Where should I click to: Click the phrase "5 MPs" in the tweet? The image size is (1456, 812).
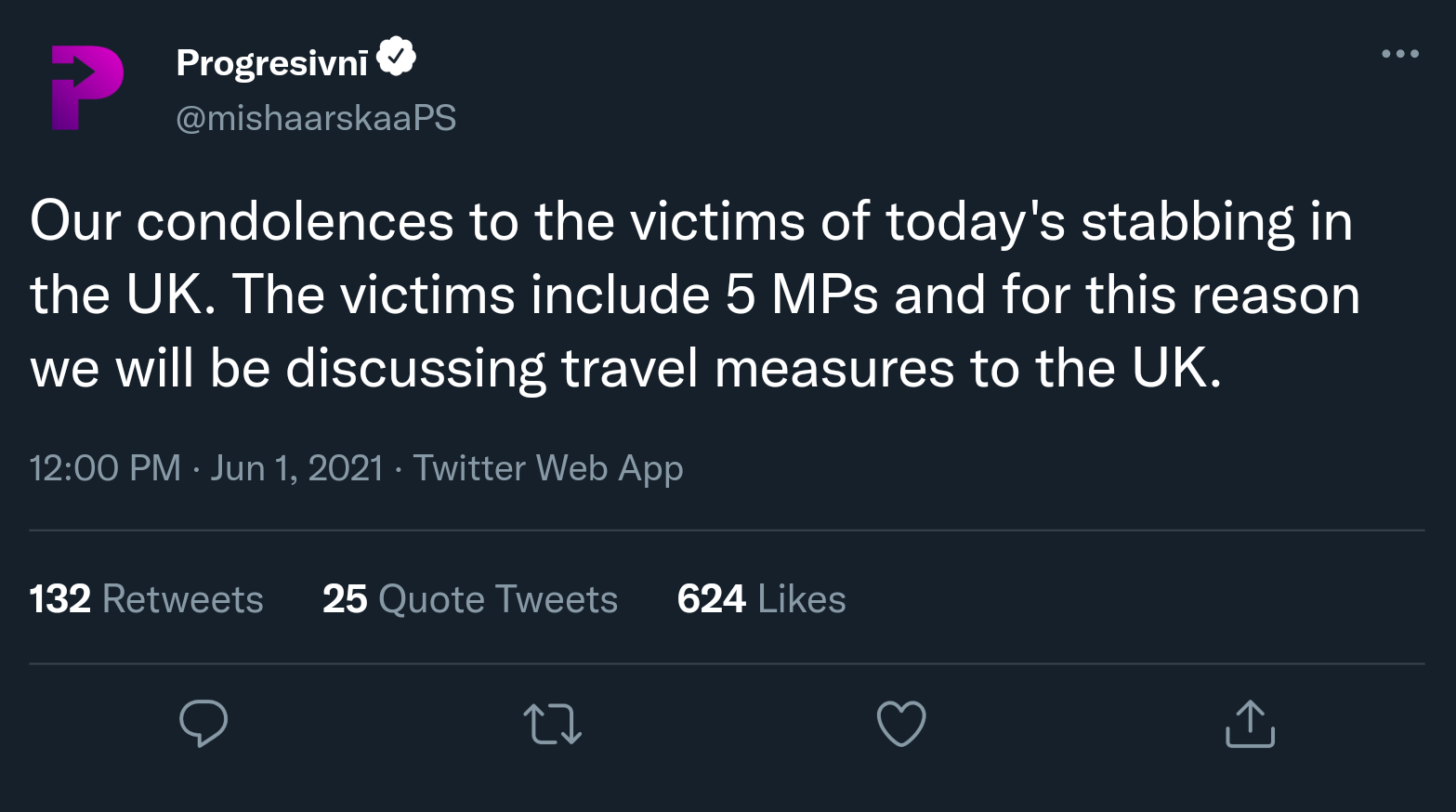[x=801, y=295]
